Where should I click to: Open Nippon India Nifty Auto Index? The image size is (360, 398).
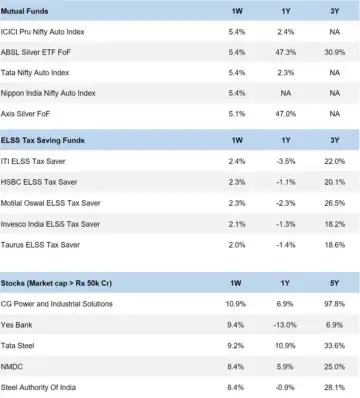[48, 93]
